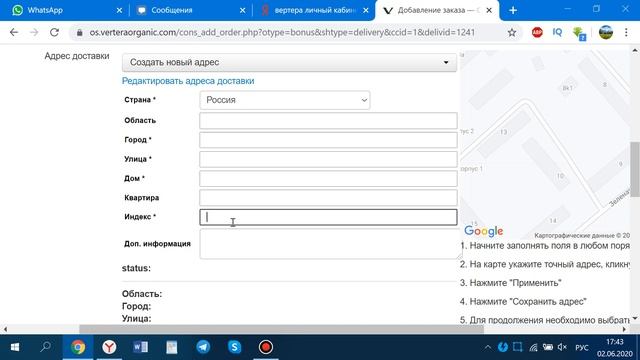This screenshot has height=360, width=640.
Task: Open the screen recorder taskbar icon
Action: (x=266, y=347)
